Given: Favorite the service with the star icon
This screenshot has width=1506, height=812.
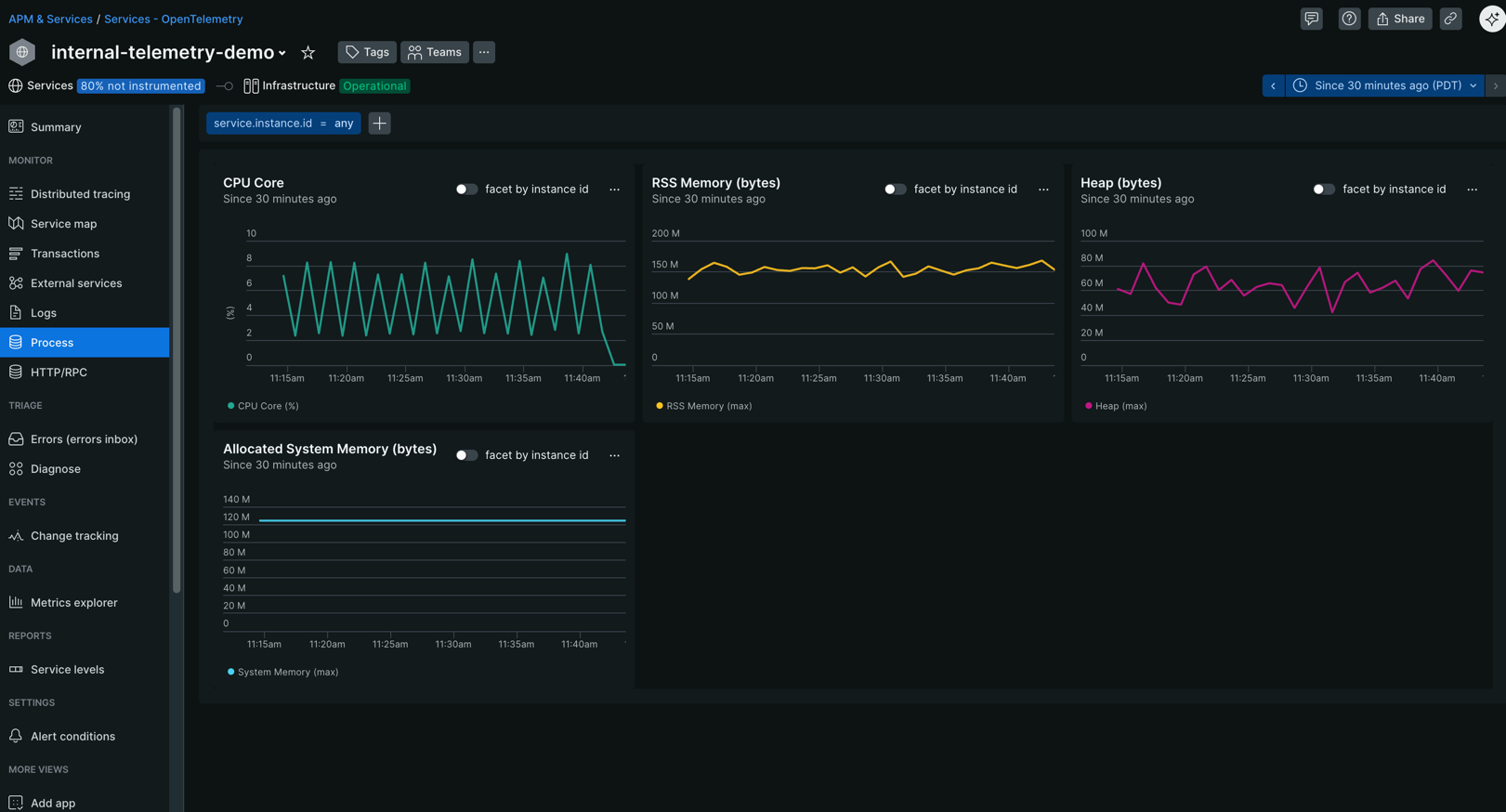Looking at the screenshot, I should click(308, 53).
